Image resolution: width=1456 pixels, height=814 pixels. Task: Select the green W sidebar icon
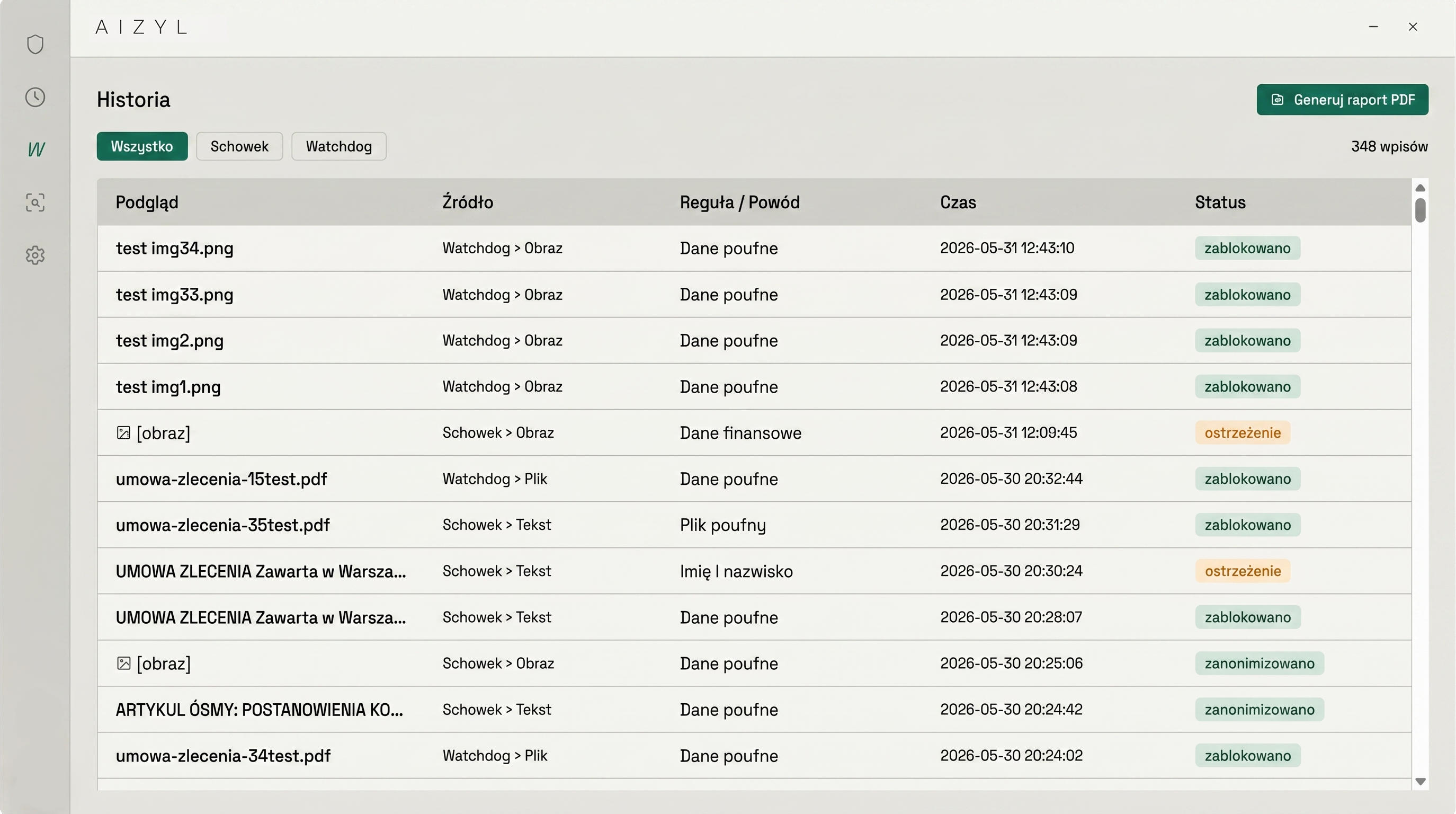(x=36, y=149)
